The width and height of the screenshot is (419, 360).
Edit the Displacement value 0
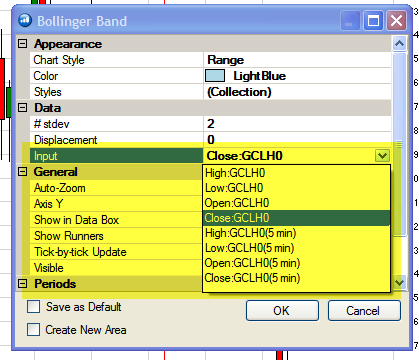pos(297,140)
